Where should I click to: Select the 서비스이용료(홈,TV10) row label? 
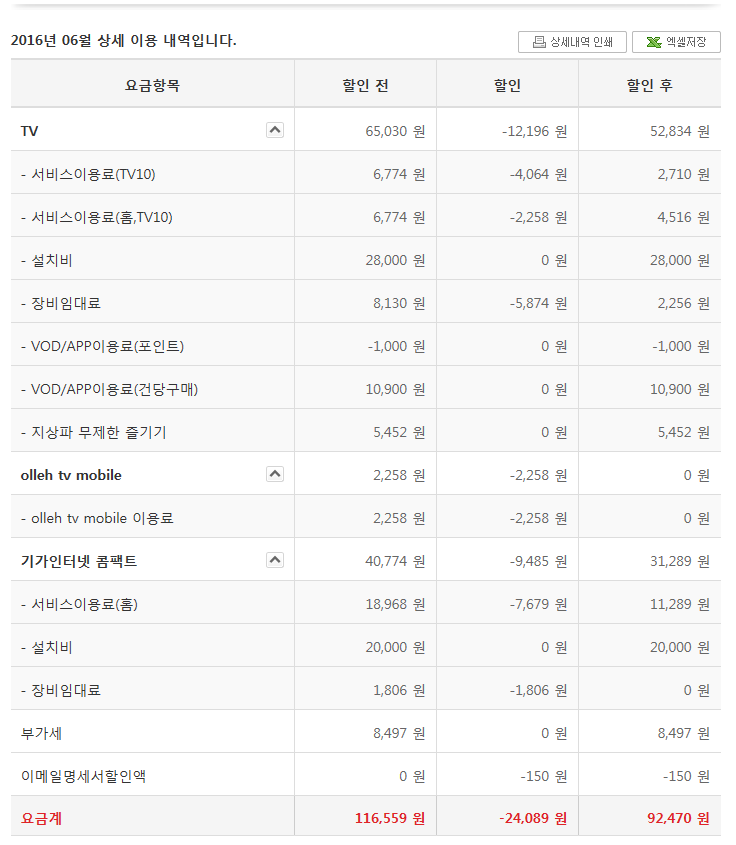(97, 217)
